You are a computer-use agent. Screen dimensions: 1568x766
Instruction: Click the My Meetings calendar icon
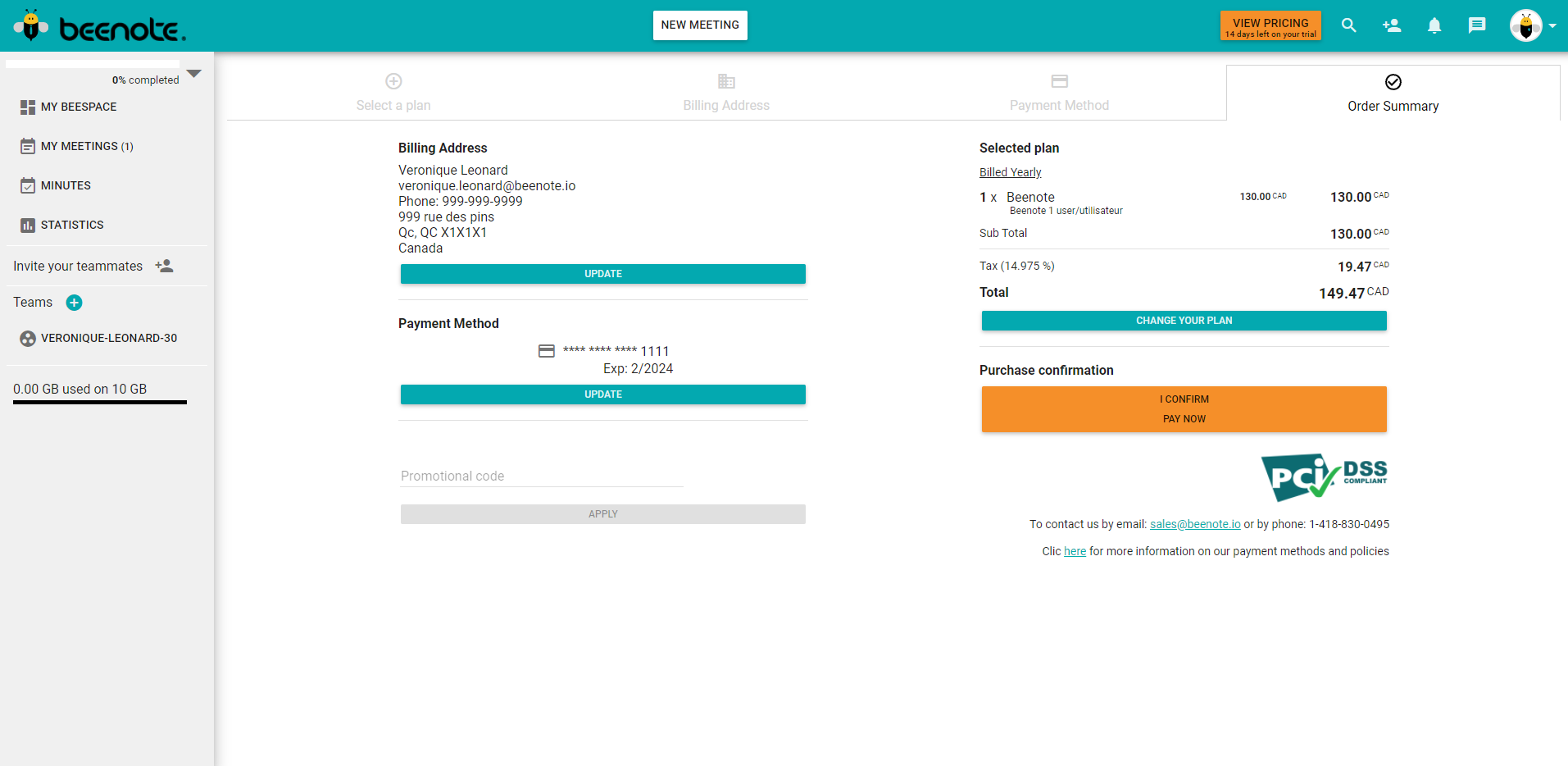pyautogui.click(x=28, y=146)
